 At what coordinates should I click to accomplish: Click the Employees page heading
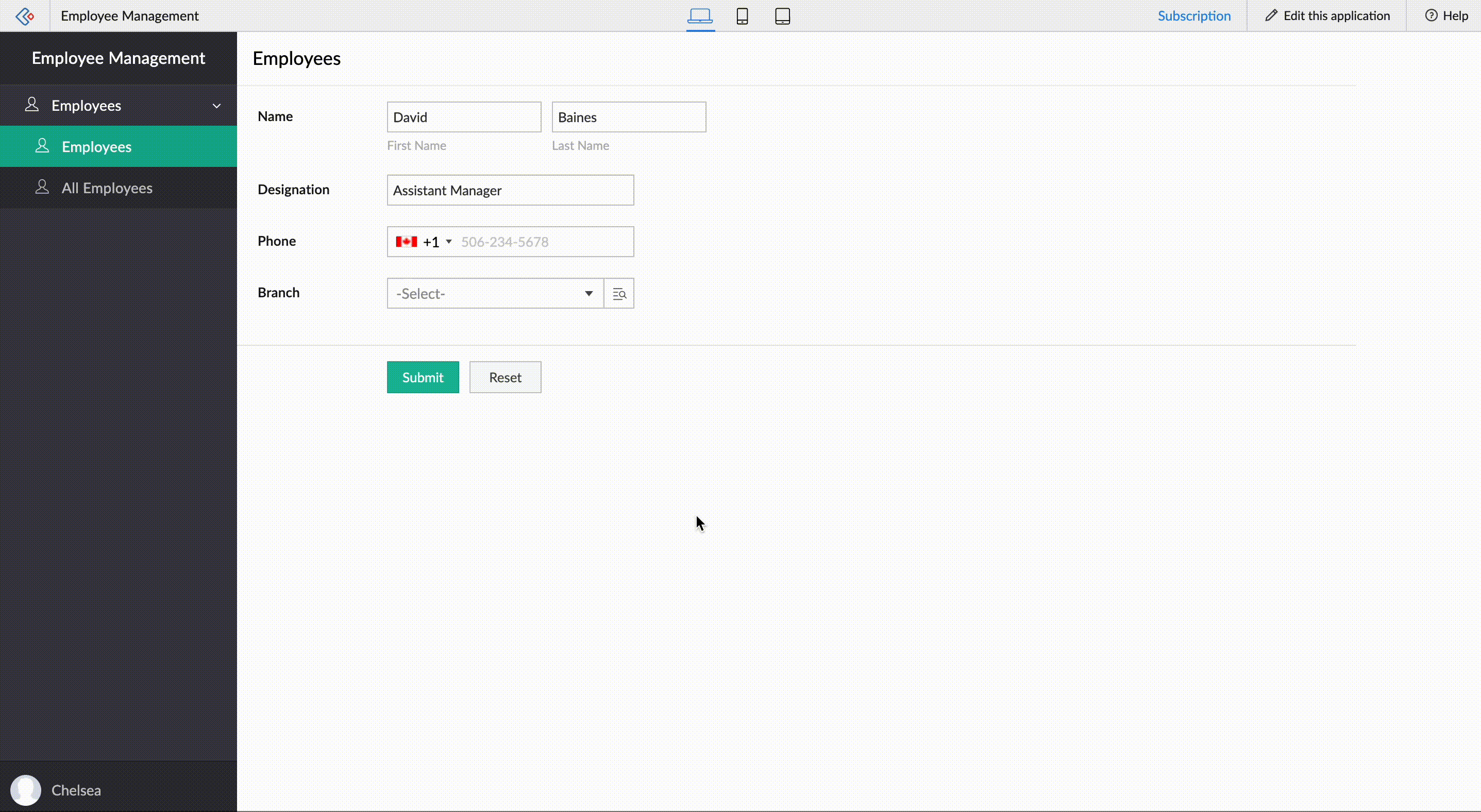point(297,59)
